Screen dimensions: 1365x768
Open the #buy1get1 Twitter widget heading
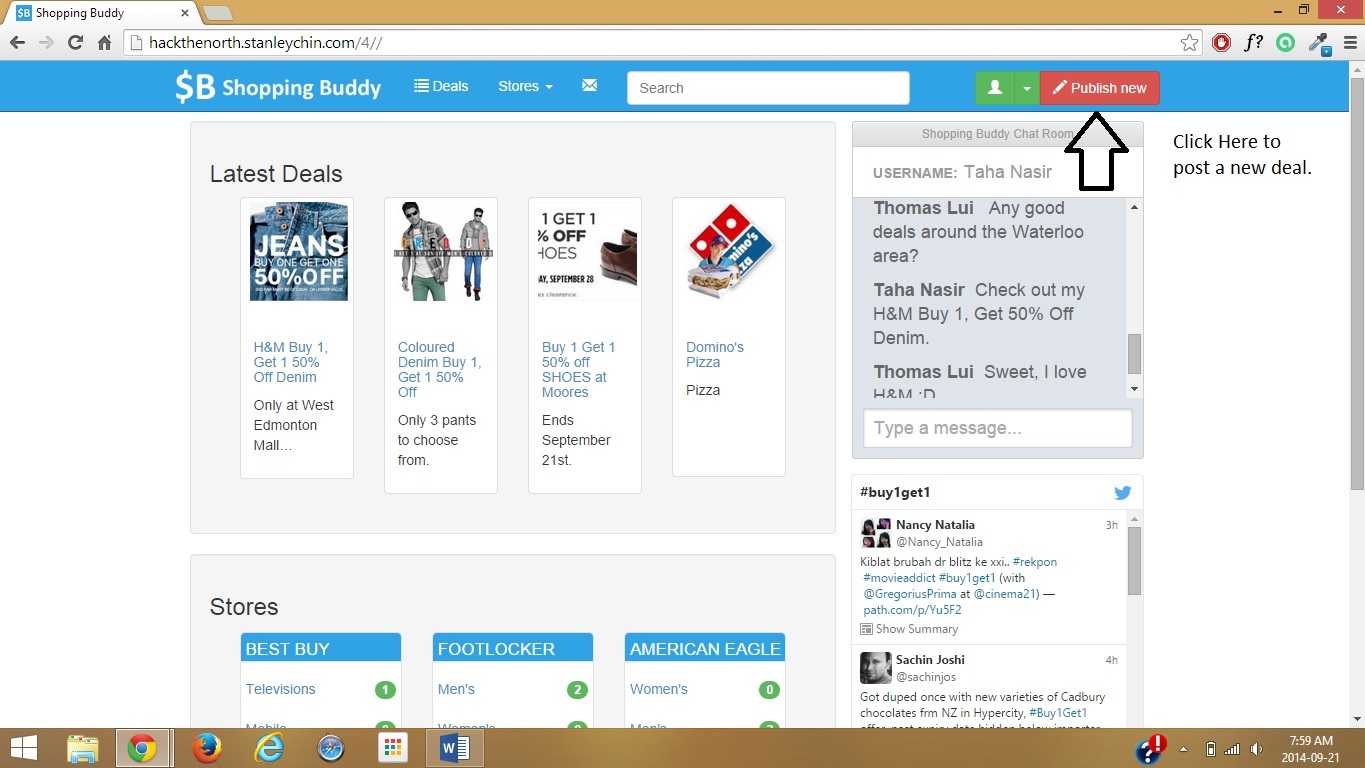[x=895, y=492]
